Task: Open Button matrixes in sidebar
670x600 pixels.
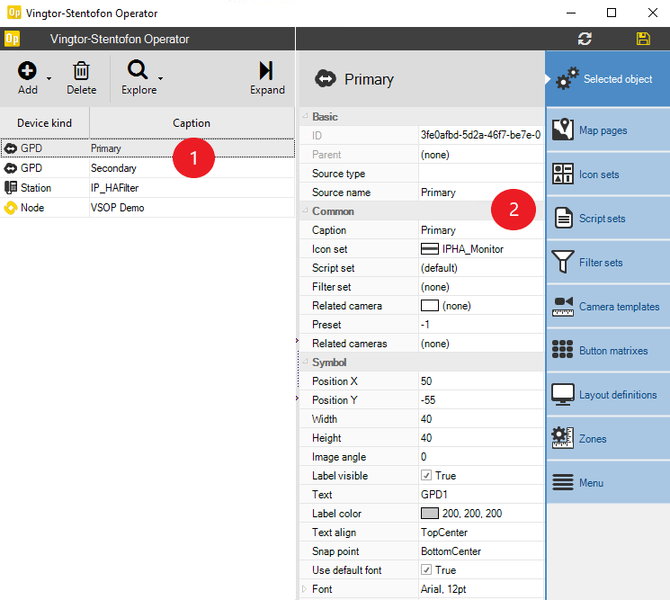Action: (607, 351)
